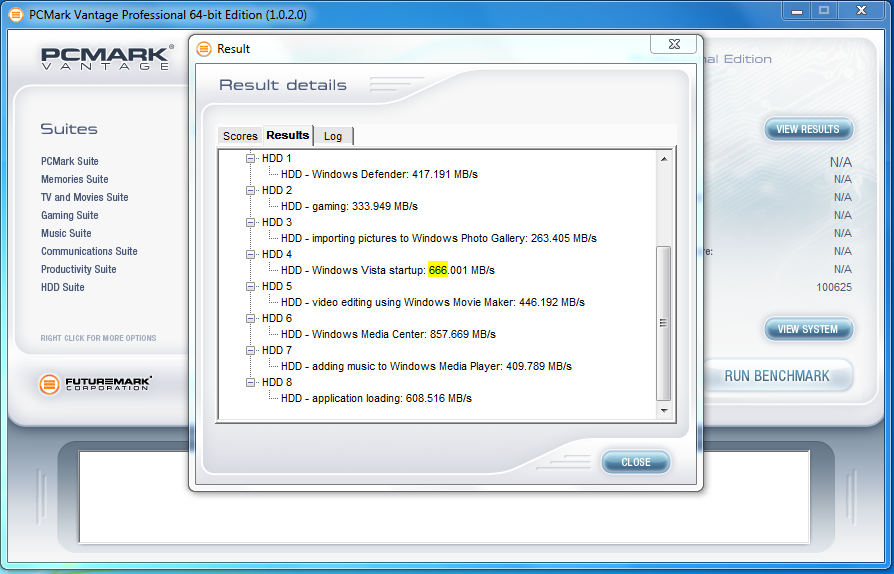Close the Result dialog with X icon
Image resolution: width=894 pixels, height=574 pixels.
pos(674,44)
